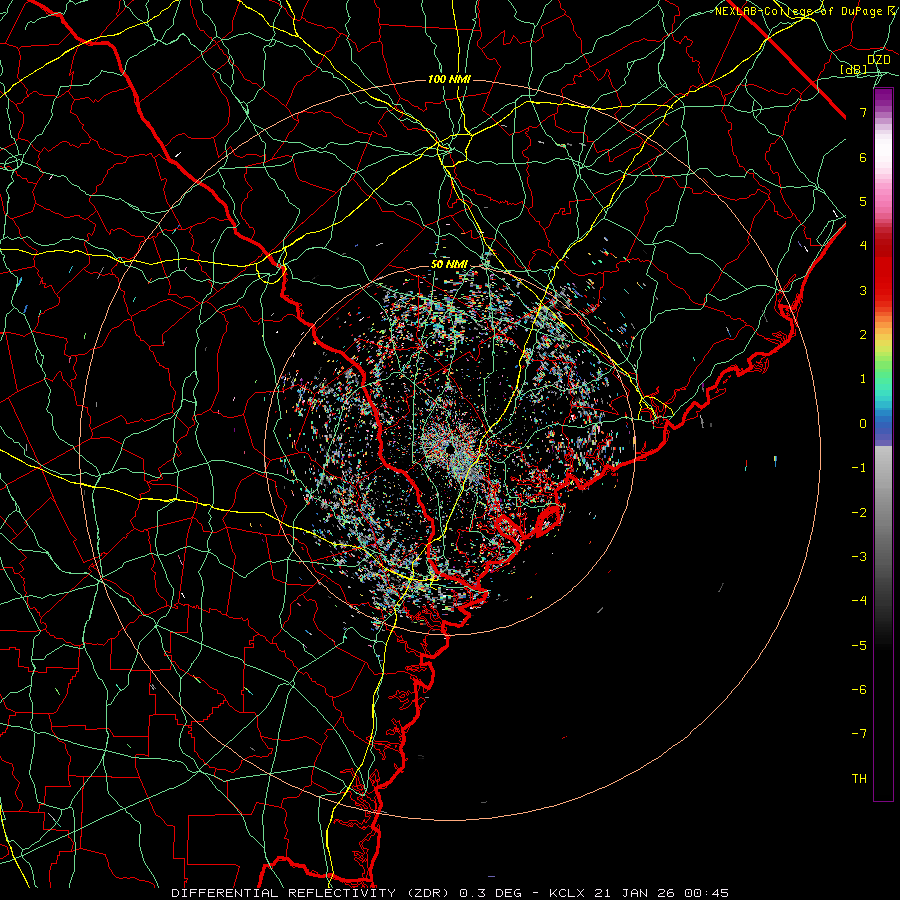Viewport: 900px width, 900px height.
Task: Click the purple top of the ZDR color bar
Action: [883, 98]
